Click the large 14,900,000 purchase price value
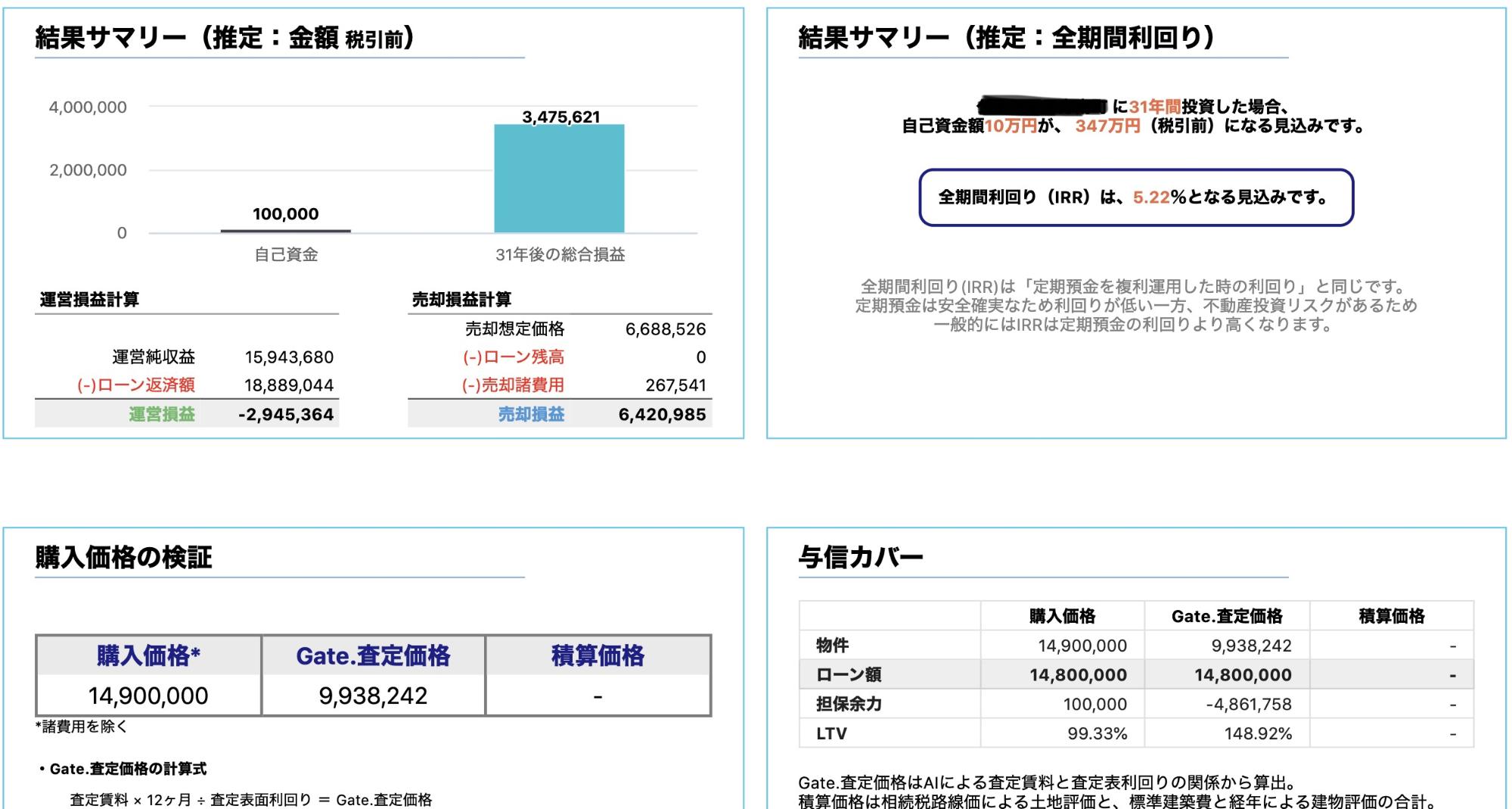1512x809 pixels. (148, 695)
